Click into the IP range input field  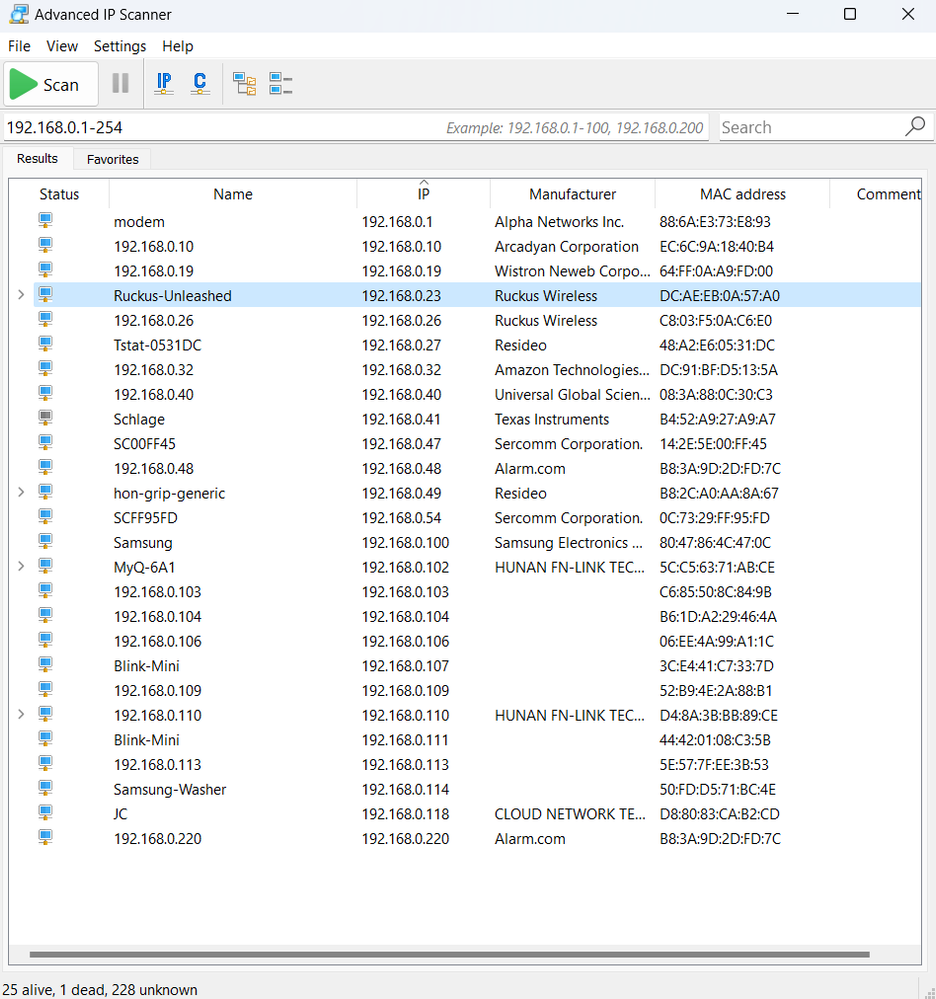tap(220, 128)
